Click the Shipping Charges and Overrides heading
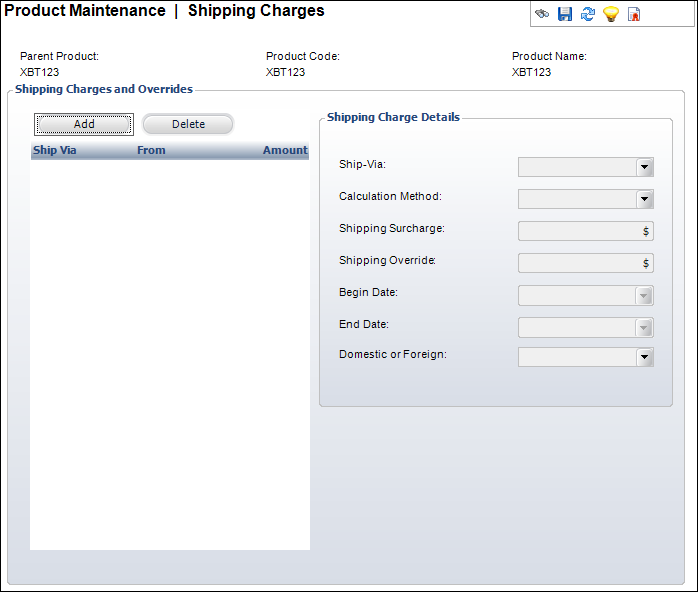This screenshot has height=592, width=698. [104, 89]
